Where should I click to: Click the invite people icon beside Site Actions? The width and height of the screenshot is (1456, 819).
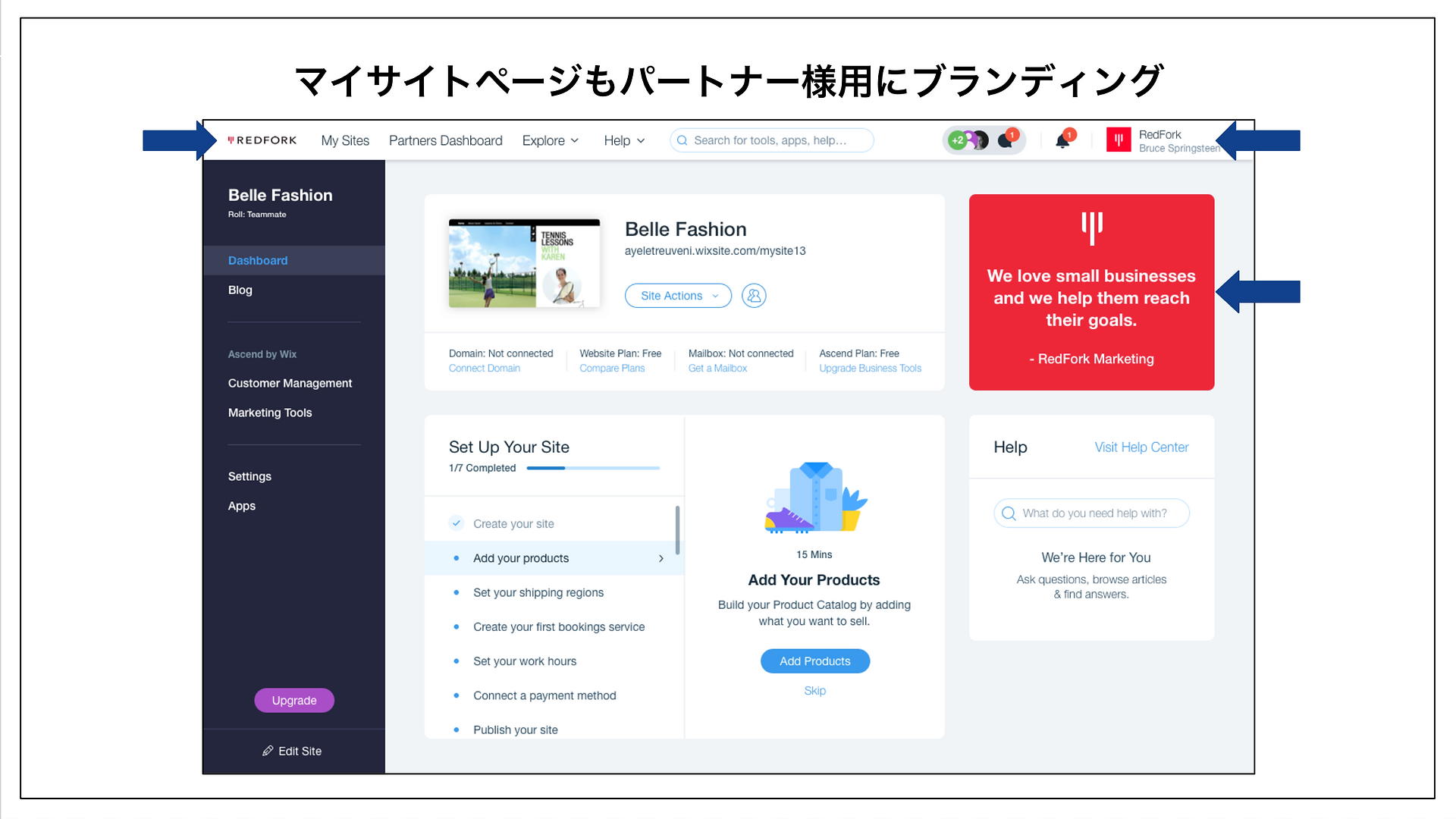tap(754, 296)
